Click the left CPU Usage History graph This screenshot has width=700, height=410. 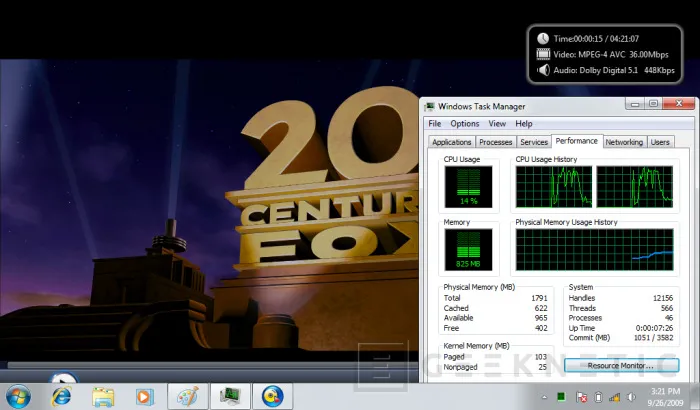pyautogui.click(x=554, y=187)
